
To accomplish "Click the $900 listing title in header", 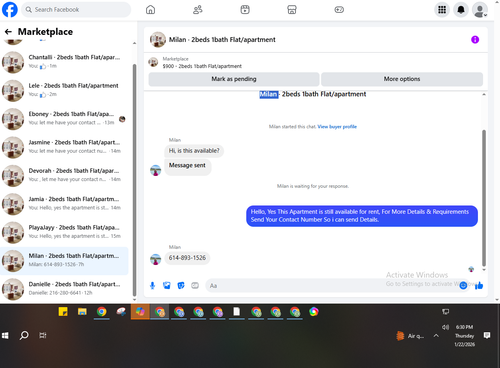I will (202, 66).
